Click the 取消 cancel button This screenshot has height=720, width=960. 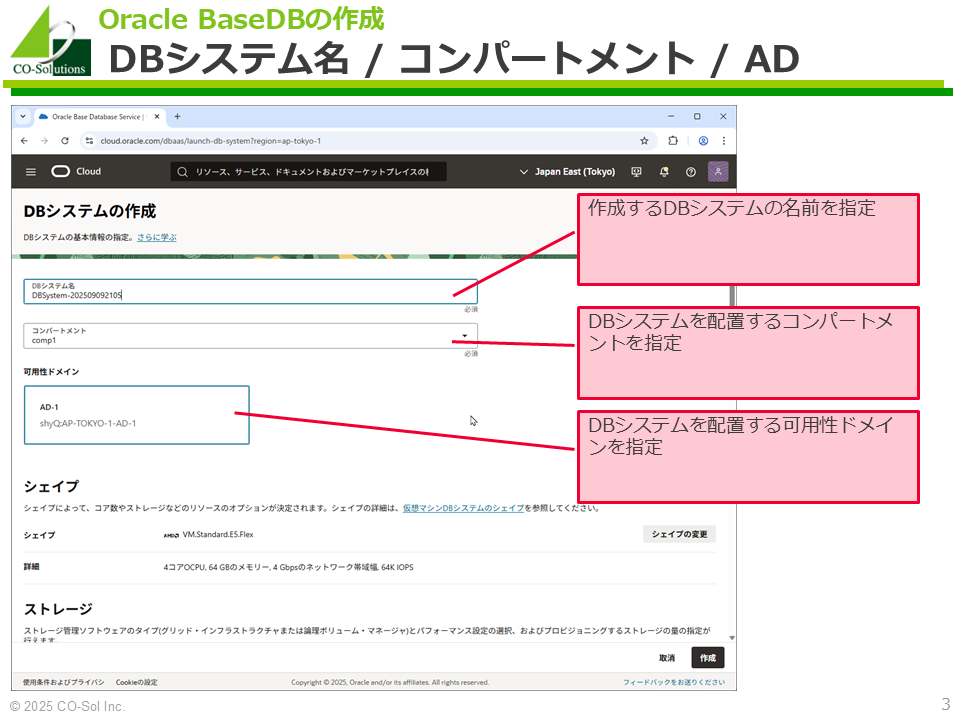(667, 658)
